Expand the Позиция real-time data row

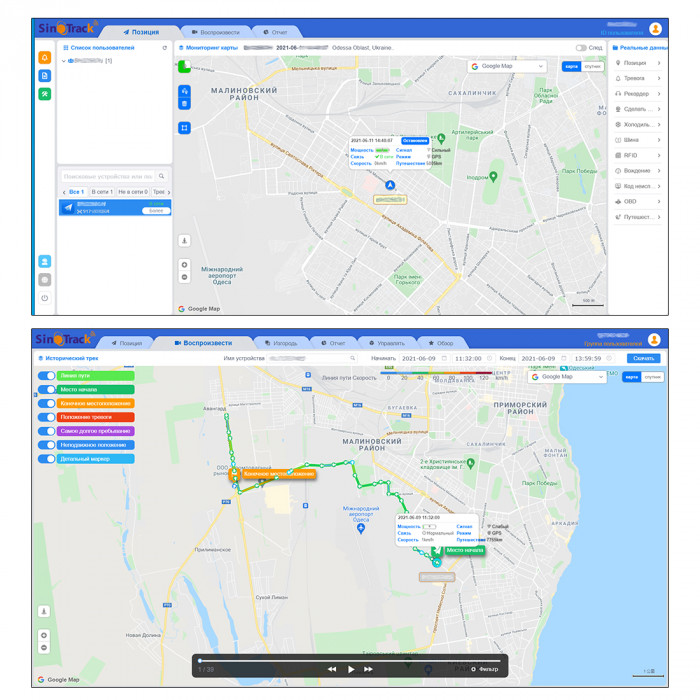click(638, 63)
